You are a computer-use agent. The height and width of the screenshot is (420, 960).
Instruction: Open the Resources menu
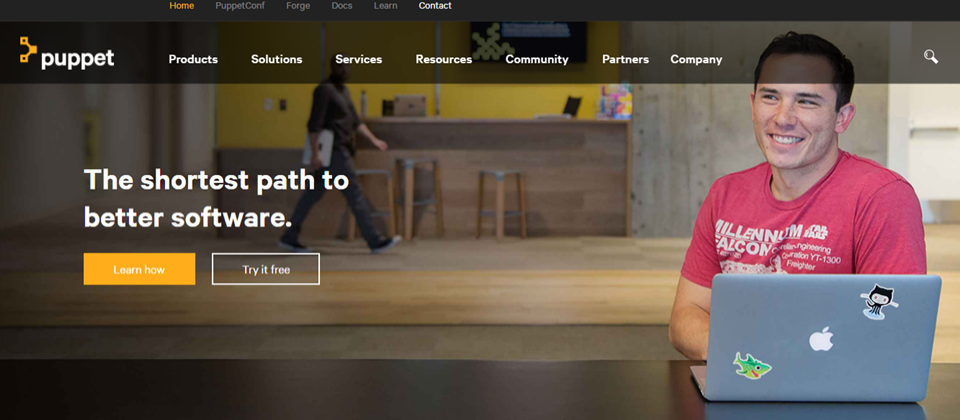pos(444,59)
